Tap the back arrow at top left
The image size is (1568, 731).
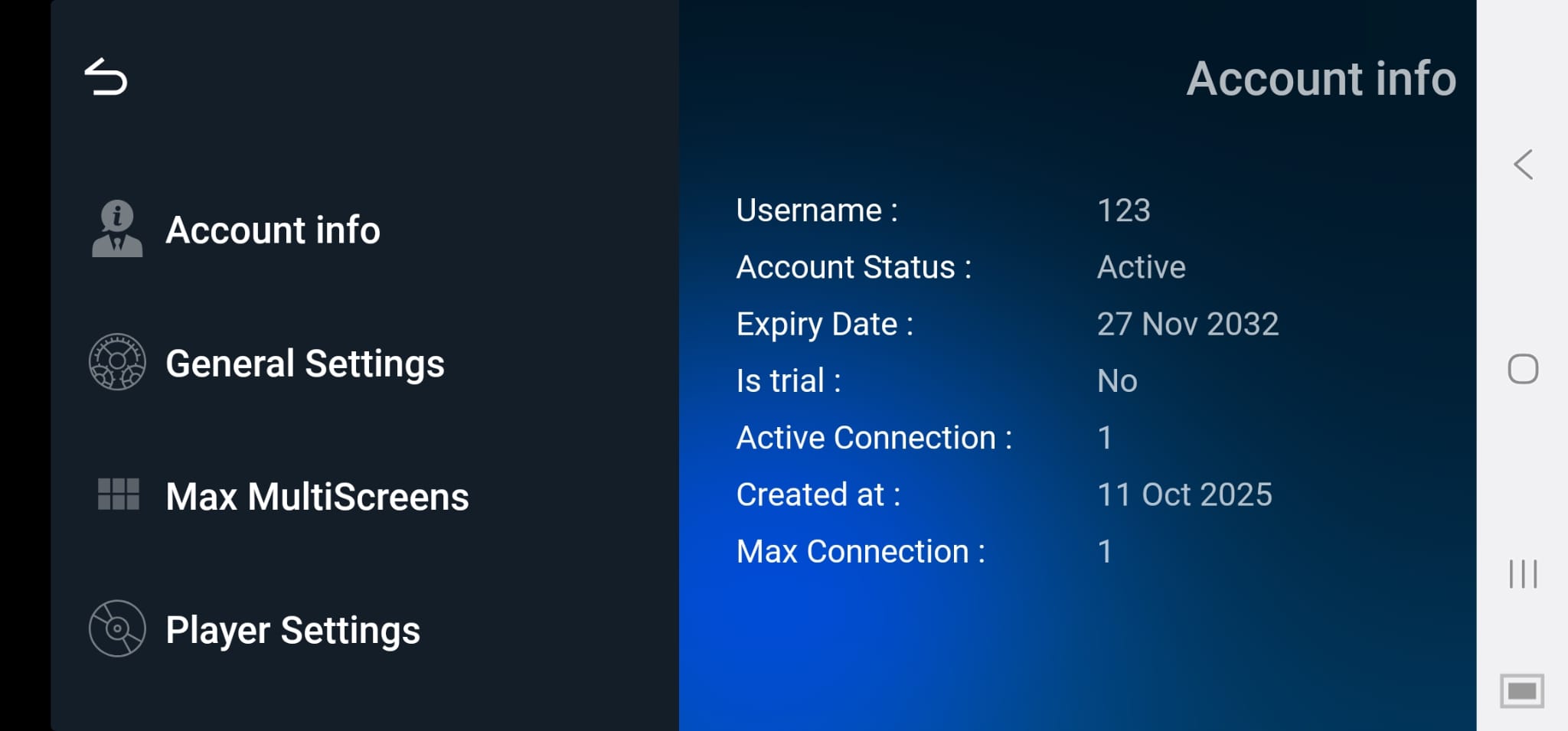point(106,77)
